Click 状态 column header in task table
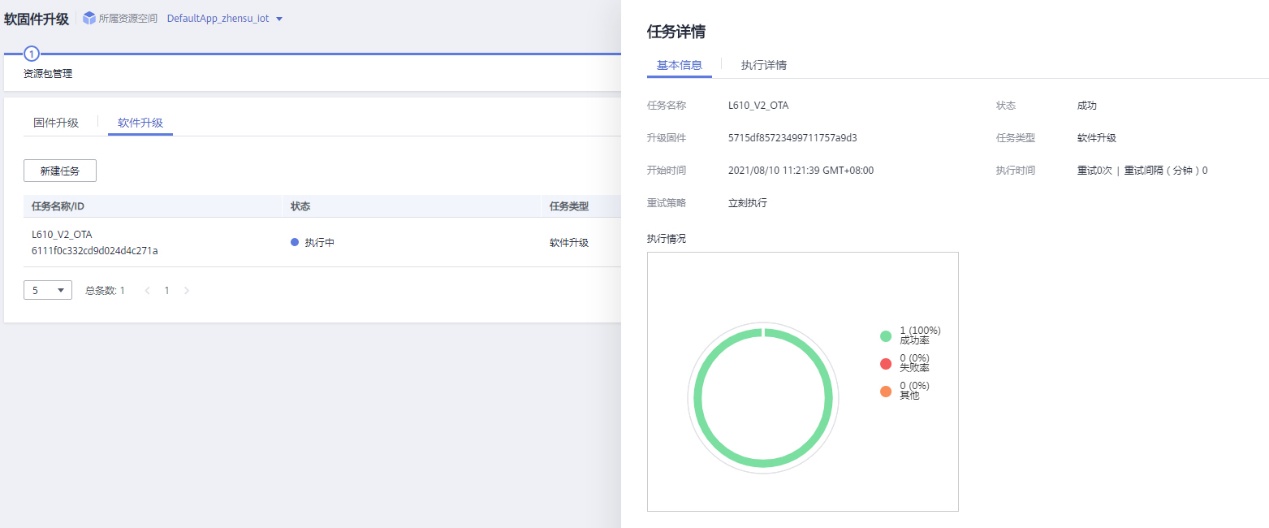The height and width of the screenshot is (528, 1269). pyautogui.click(x=300, y=206)
